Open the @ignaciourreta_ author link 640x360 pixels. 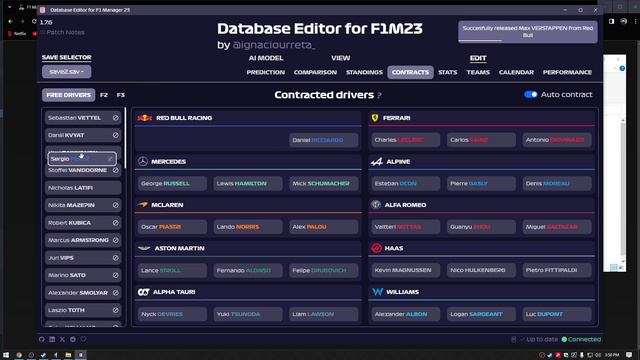point(273,45)
